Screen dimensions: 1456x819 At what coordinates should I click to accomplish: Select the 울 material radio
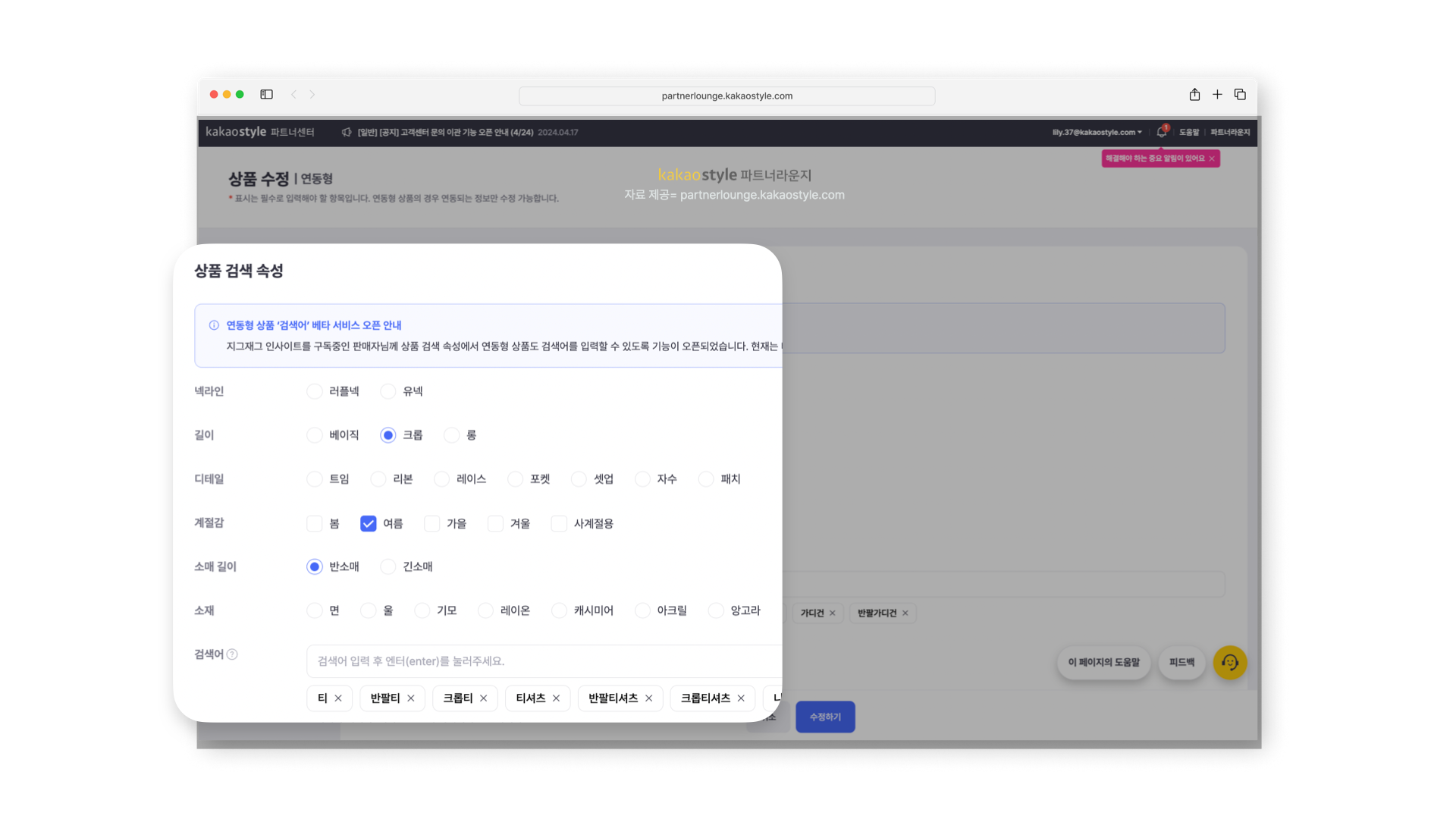(369, 610)
